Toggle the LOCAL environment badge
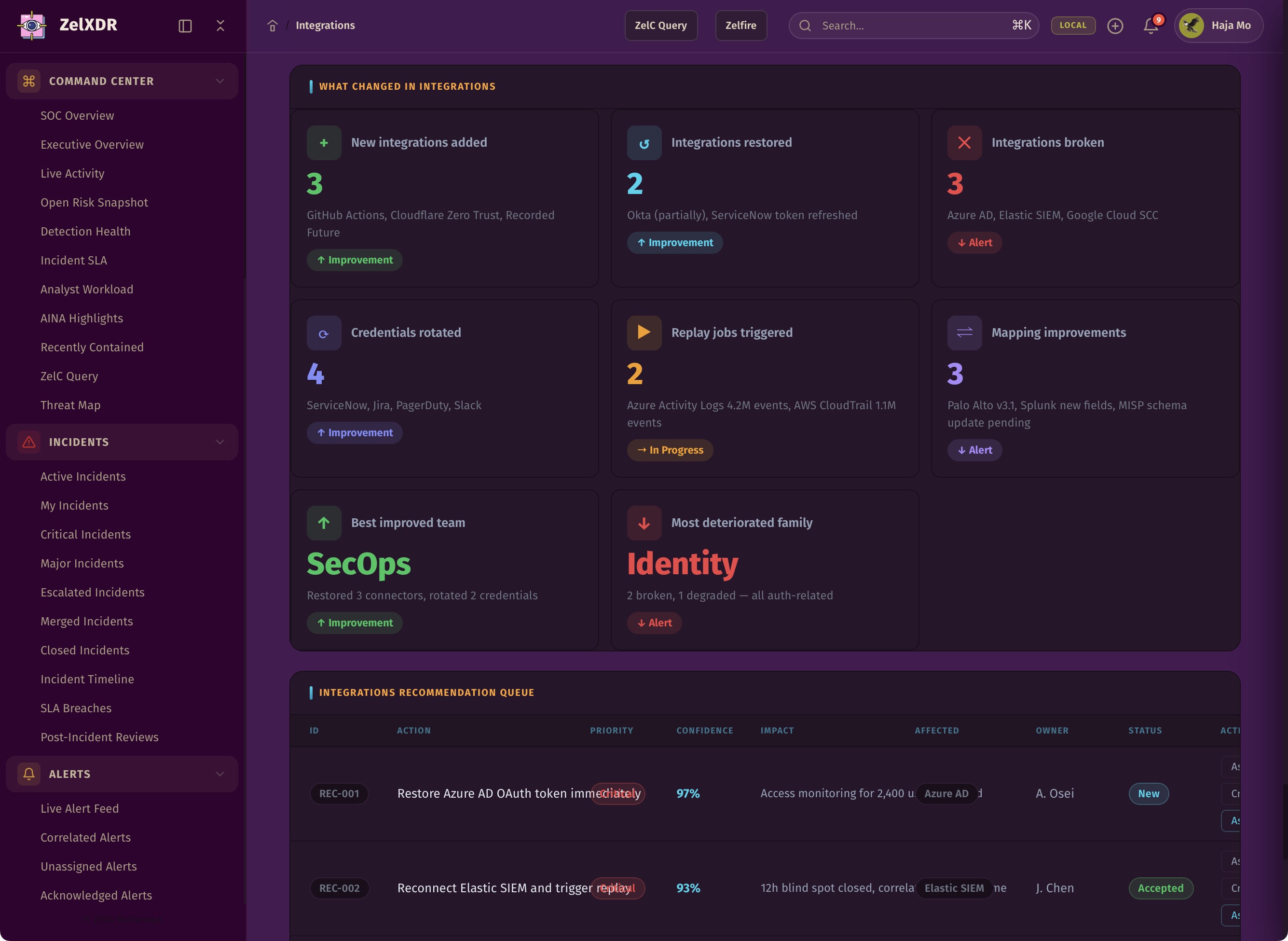The image size is (1288, 941). pos(1073,26)
